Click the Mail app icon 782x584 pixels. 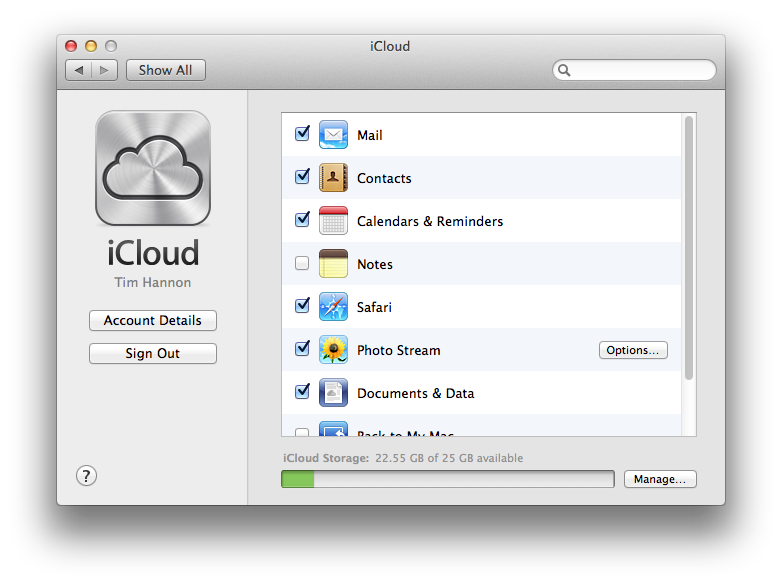333,135
